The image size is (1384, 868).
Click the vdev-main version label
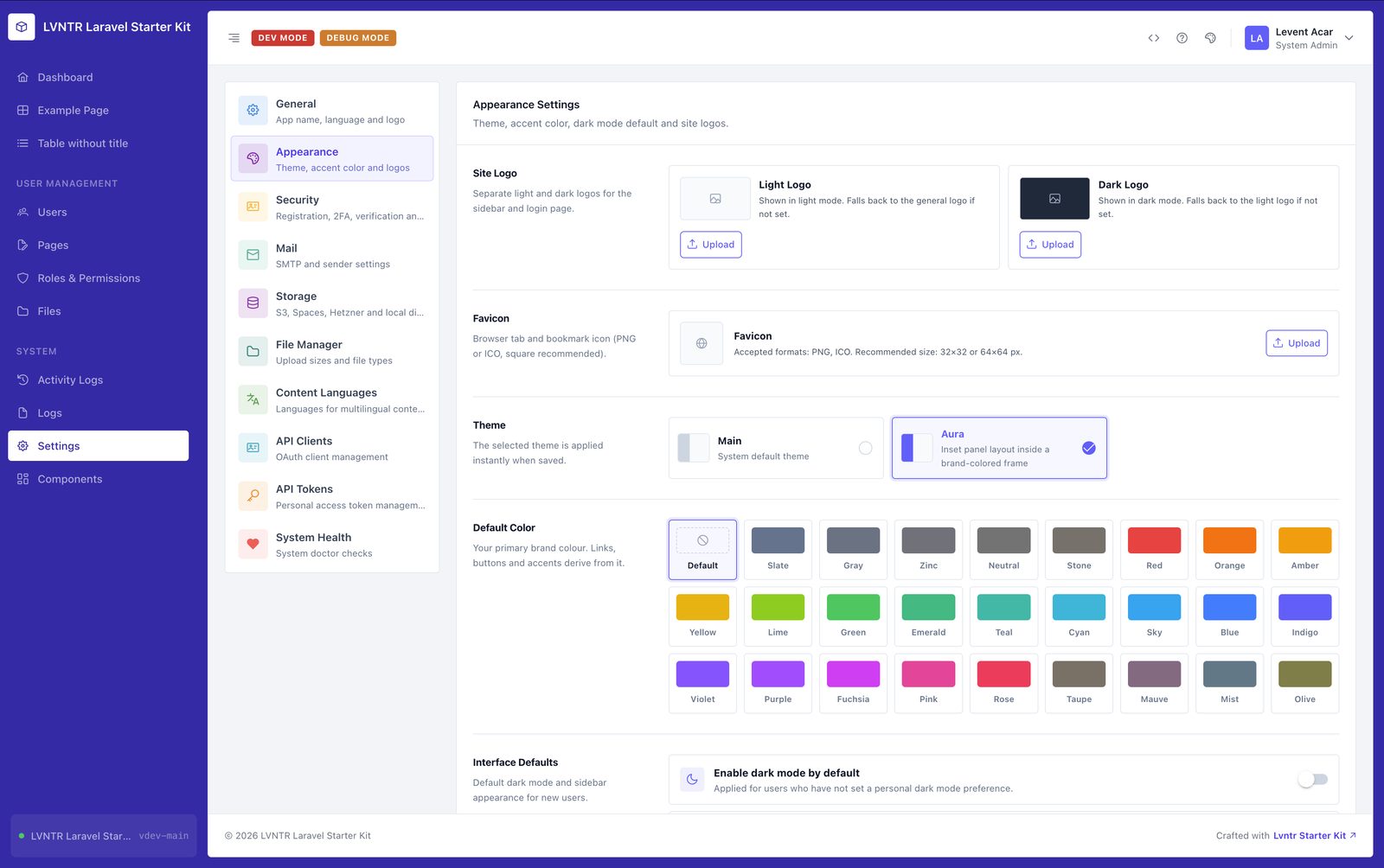163,836
